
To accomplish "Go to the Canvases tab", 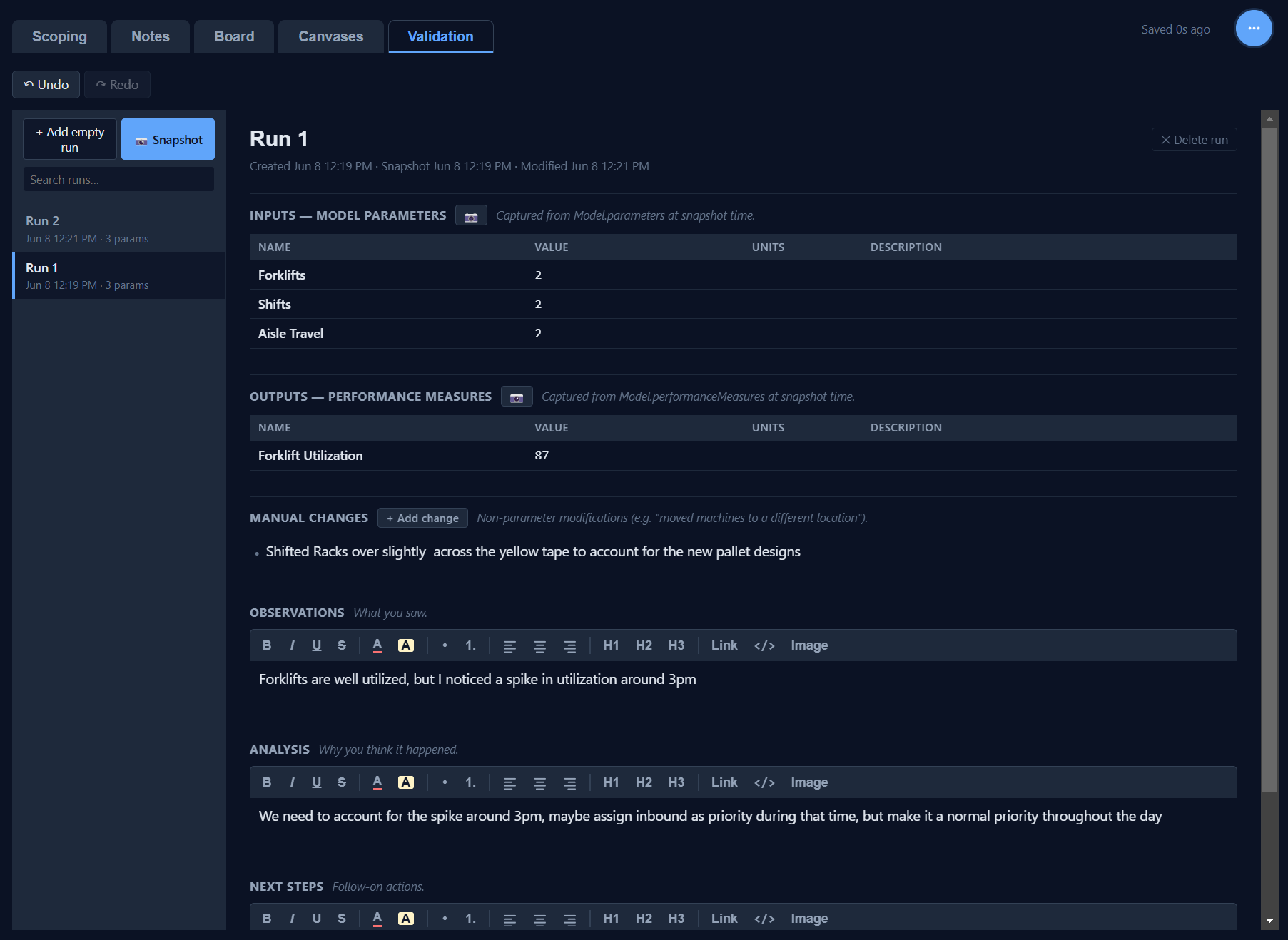I will [331, 36].
